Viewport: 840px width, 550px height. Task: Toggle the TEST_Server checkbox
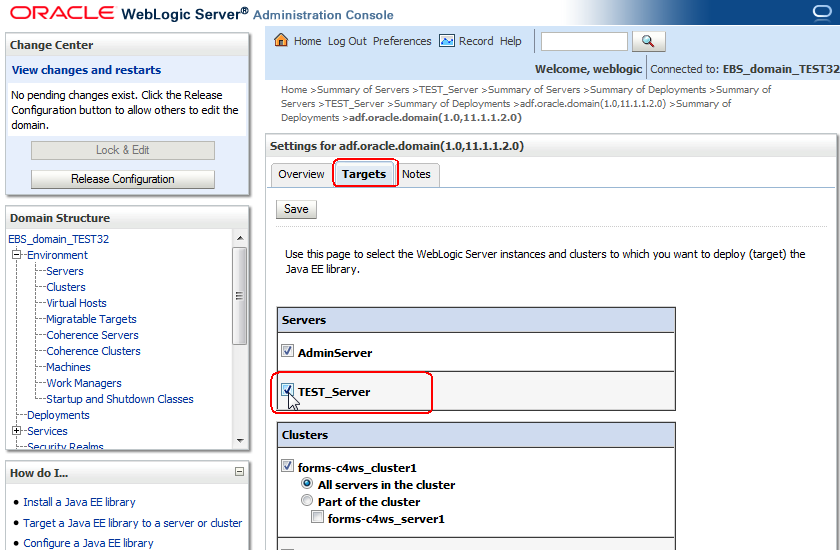(x=288, y=390)
